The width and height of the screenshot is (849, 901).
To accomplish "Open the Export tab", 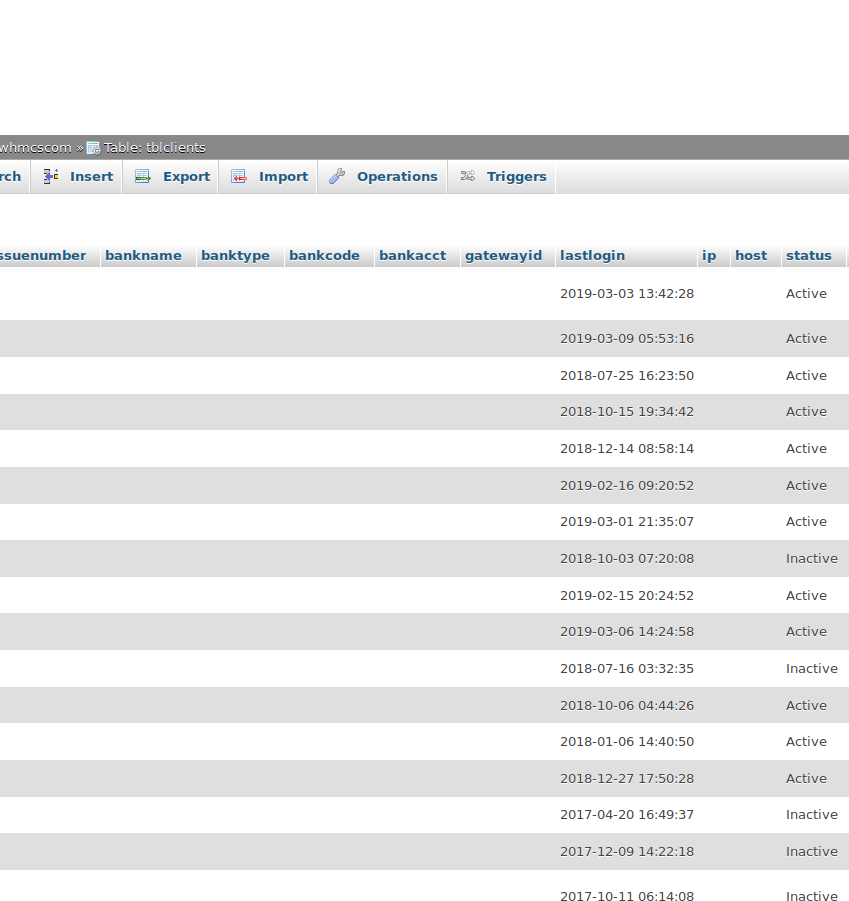I will click(x=171, y=176).
